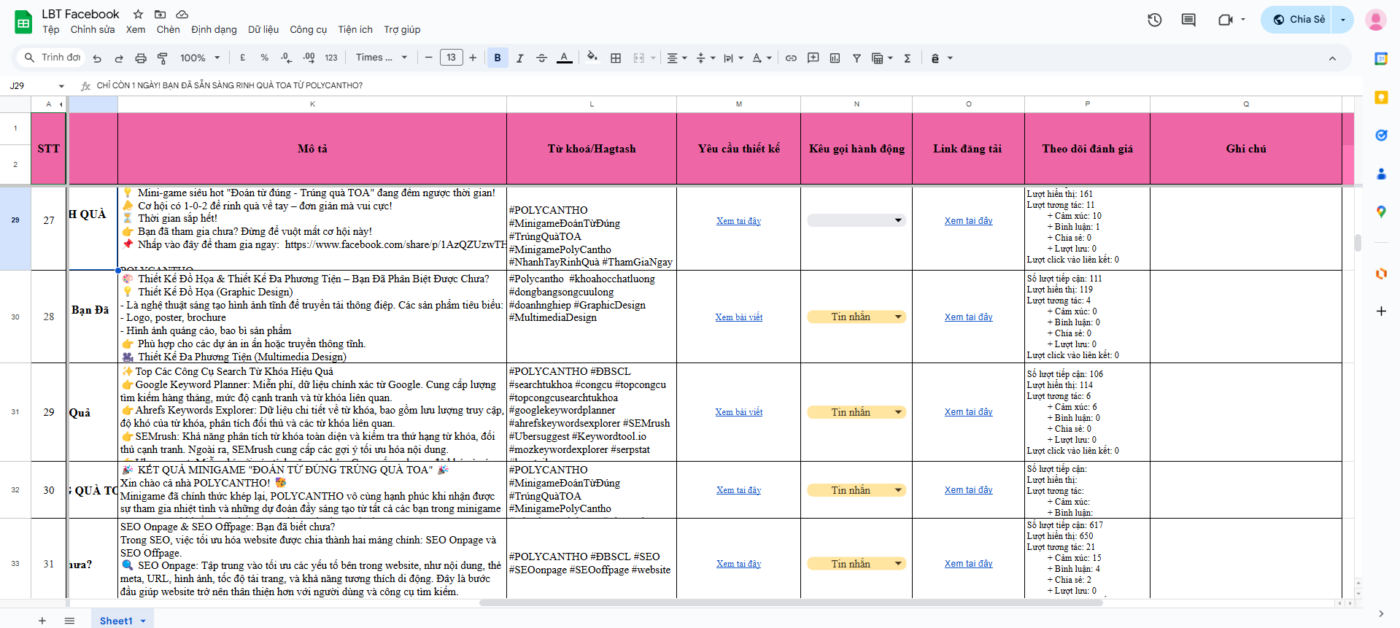Open Maps in the side panel
Screen dimensions: 1400x628
pos(1381,211)
